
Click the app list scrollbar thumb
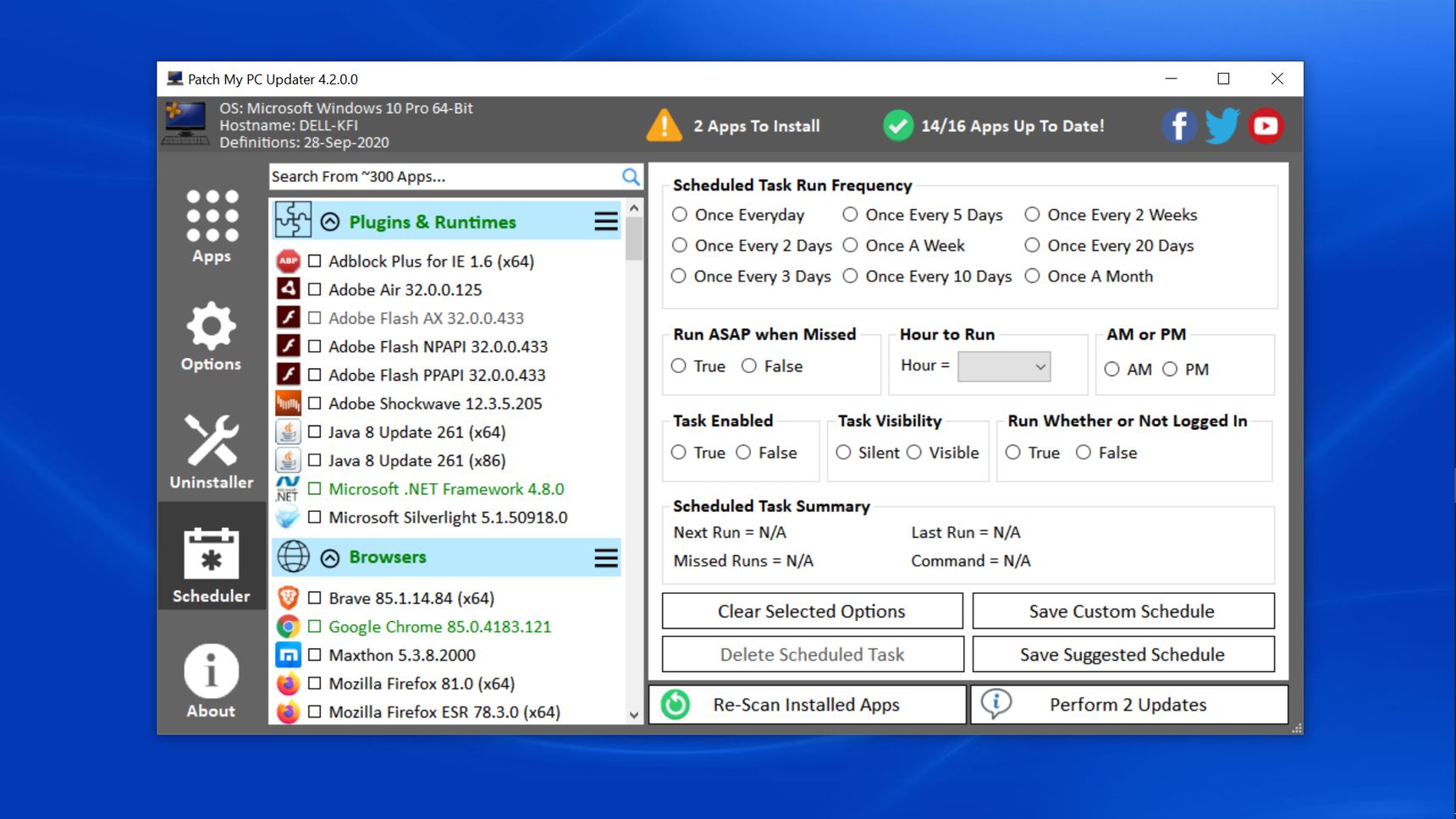(634, 239)
